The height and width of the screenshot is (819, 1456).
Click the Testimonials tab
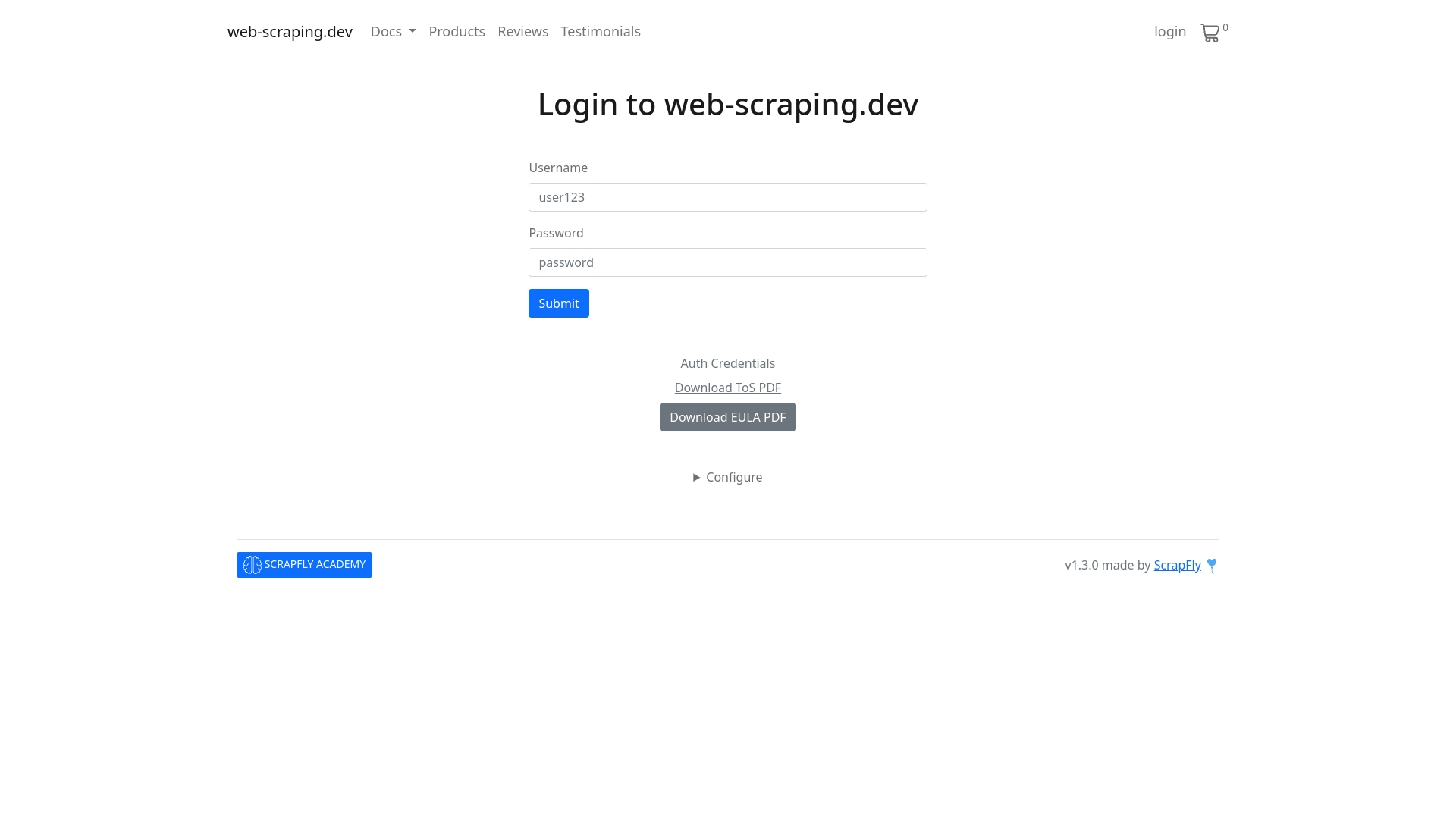(600, 31)
